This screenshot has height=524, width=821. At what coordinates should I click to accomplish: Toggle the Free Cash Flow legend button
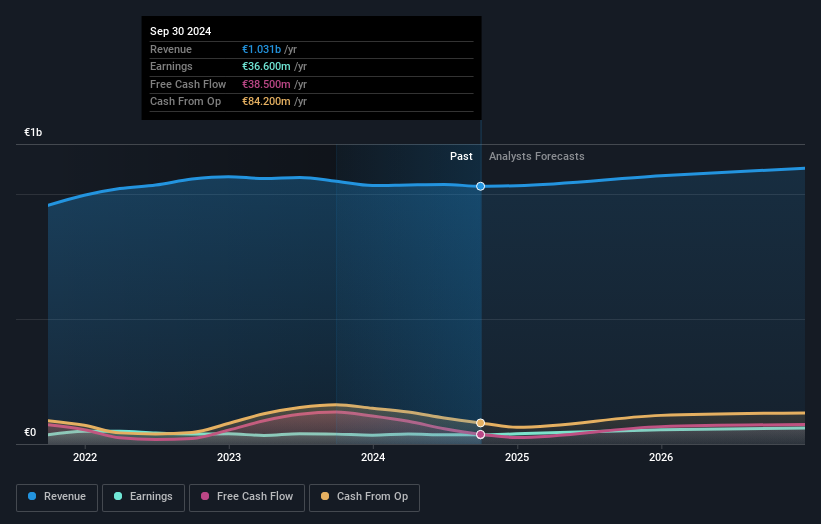pos(247,497)
